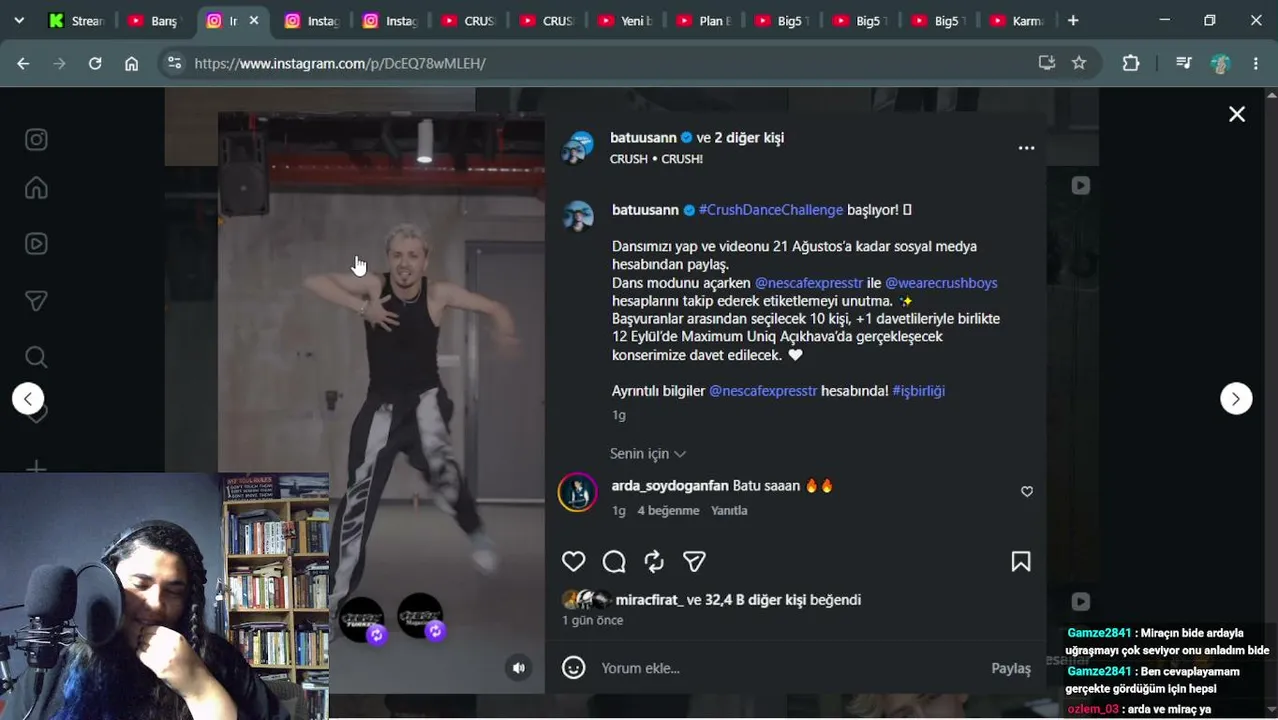
Task: Click the "CRUSH • CRUSH!" audio label
Action: 657,159
